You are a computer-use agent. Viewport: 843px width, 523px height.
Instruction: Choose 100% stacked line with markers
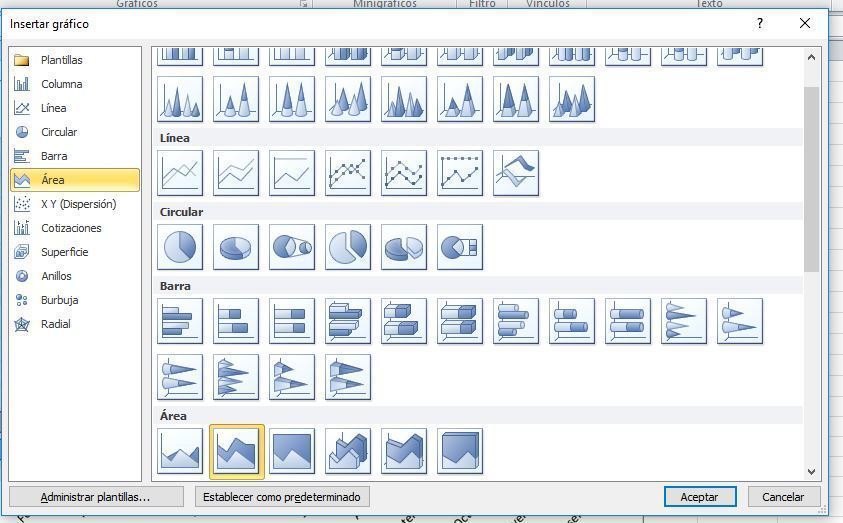point(460,173)
